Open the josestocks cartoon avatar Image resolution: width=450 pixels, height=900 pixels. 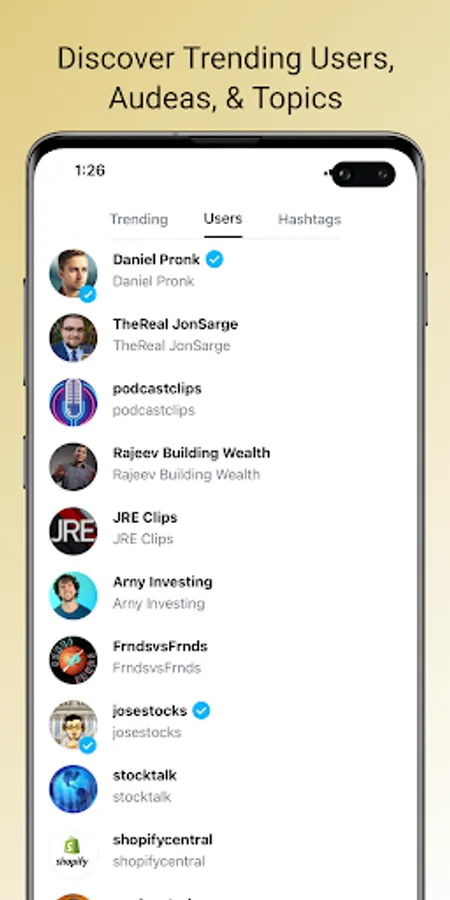(73, 725)
